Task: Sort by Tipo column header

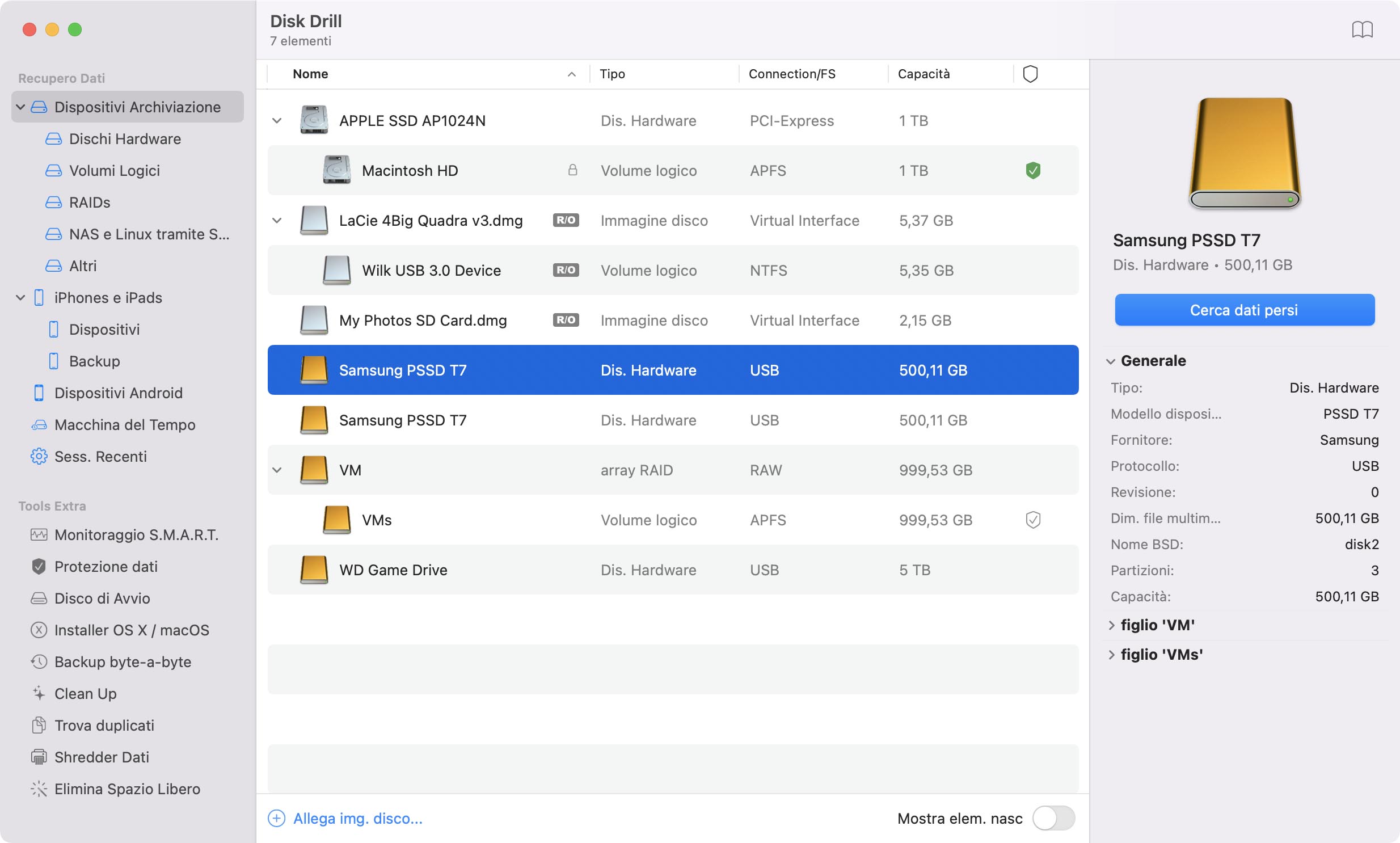Action: point(612,74)
